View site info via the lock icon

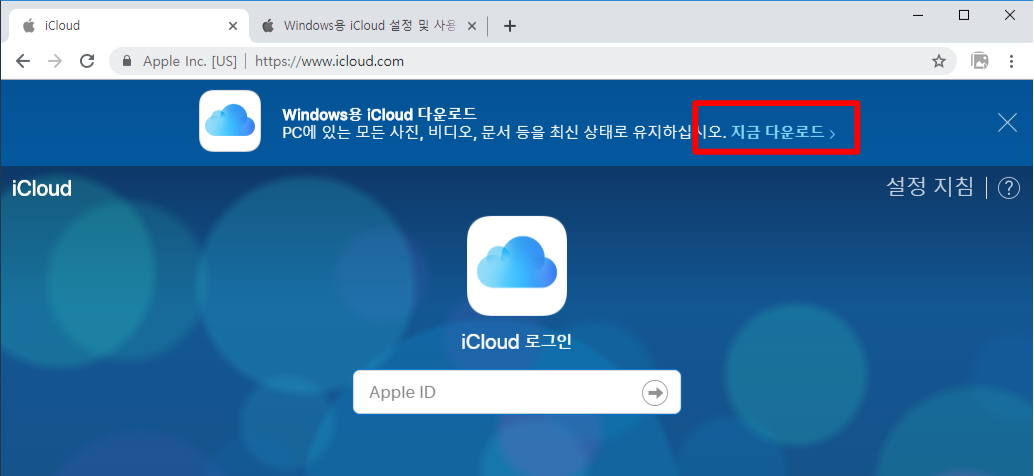coord(127,61)
